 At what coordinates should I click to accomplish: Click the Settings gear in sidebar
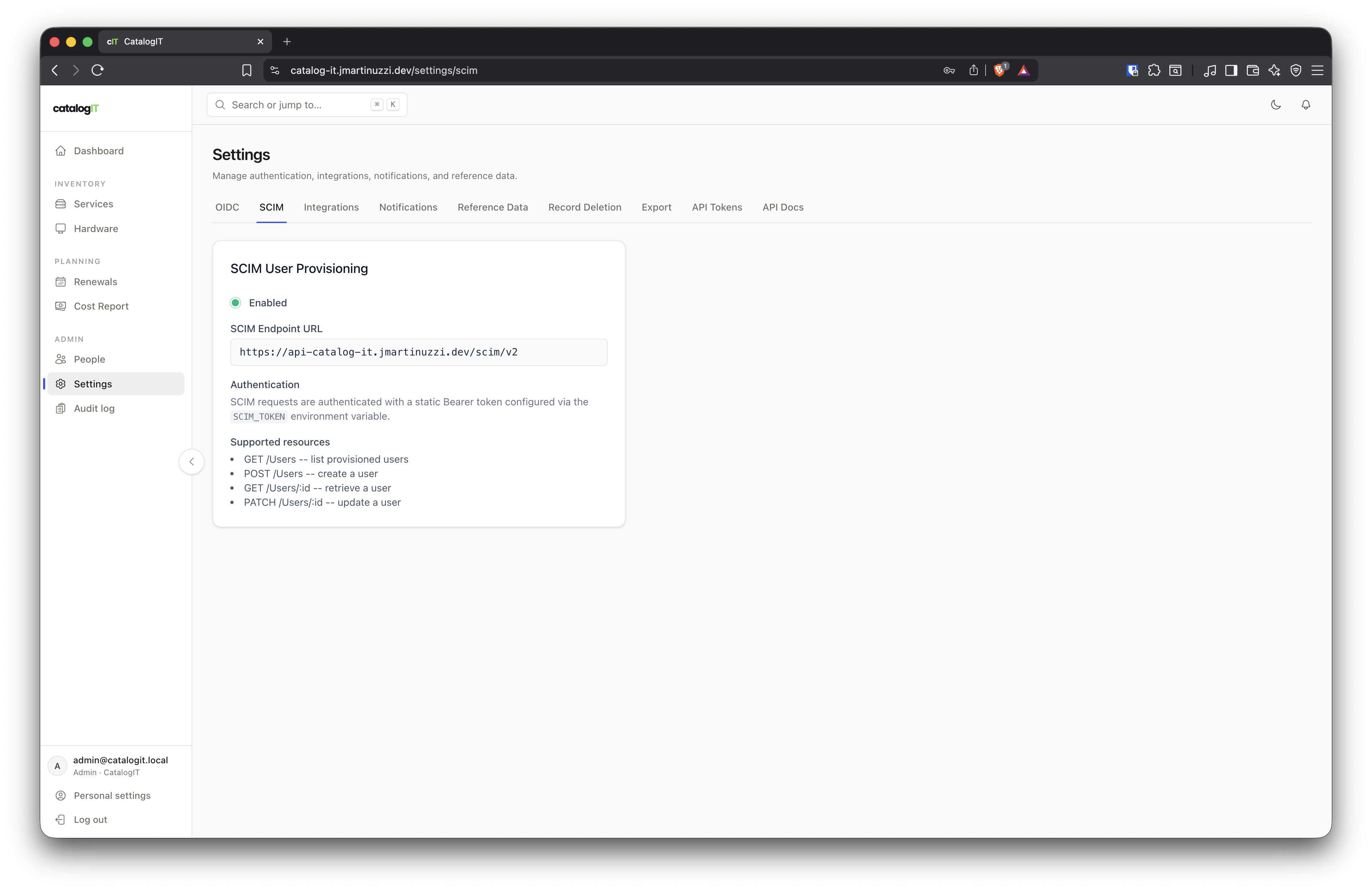point(61,384)
